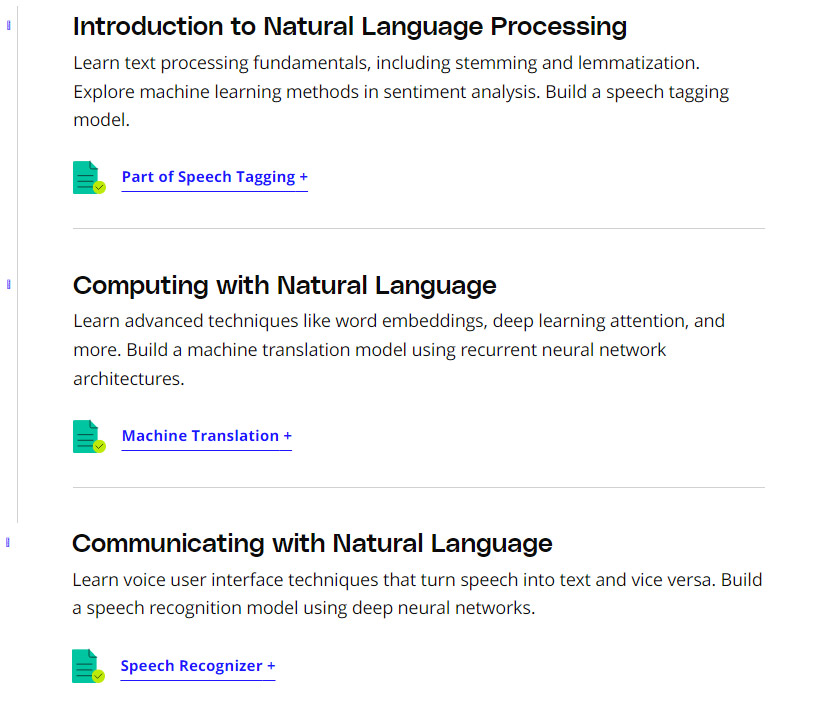The width and height of the screenshot is (816, 706).
Task: Click the small marker left of Computing heading
Action: pos(8,284)
